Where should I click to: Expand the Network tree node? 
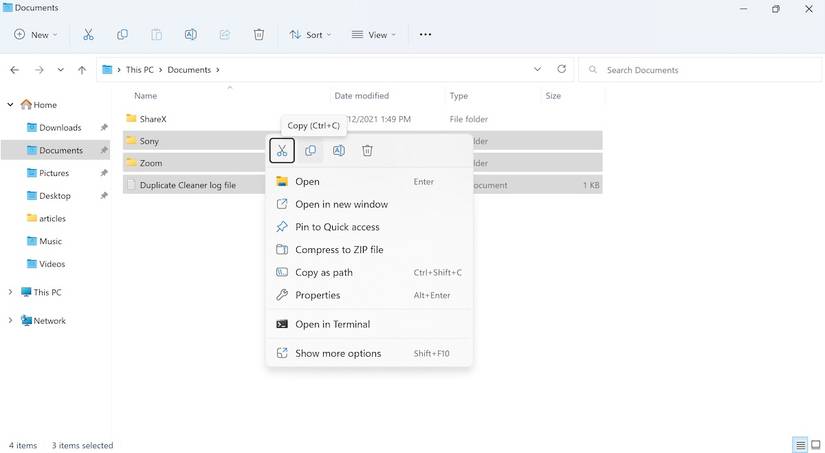pyautogui.click(x=11, y=321)
